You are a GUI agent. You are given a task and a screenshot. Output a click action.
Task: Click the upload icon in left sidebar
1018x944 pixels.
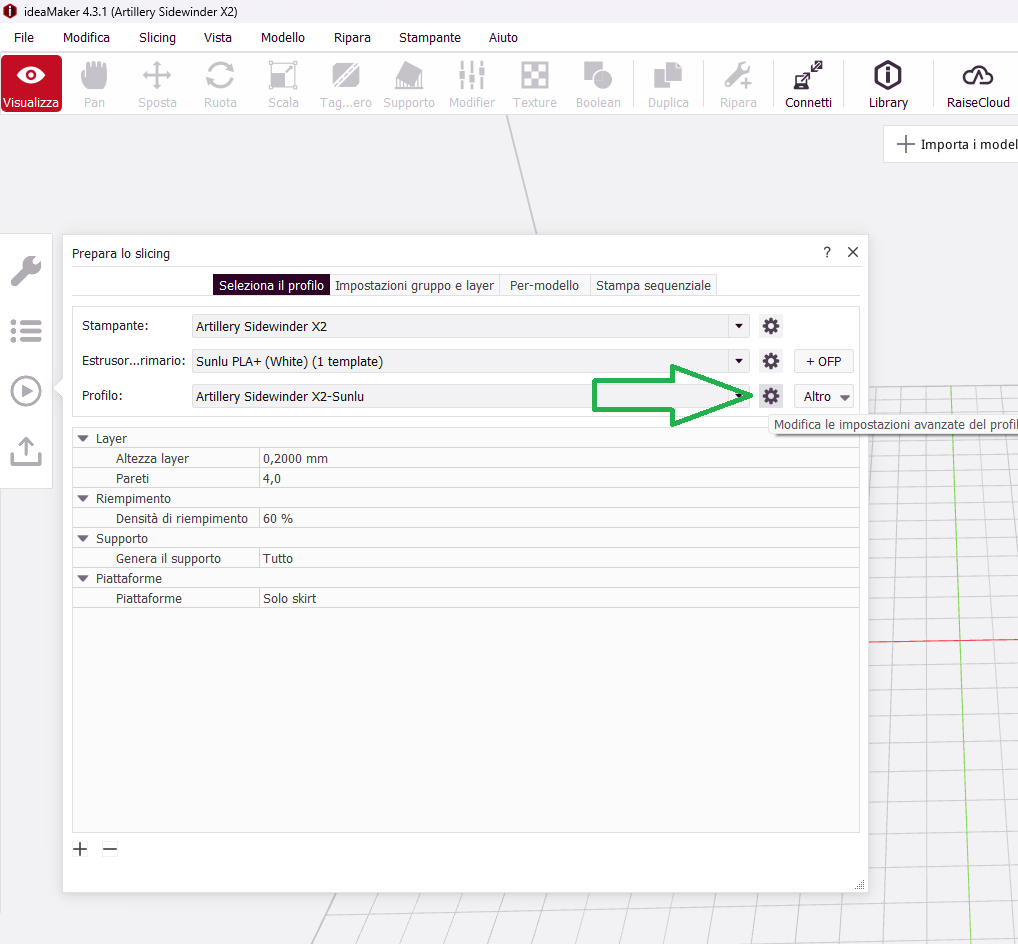(26, 451)
